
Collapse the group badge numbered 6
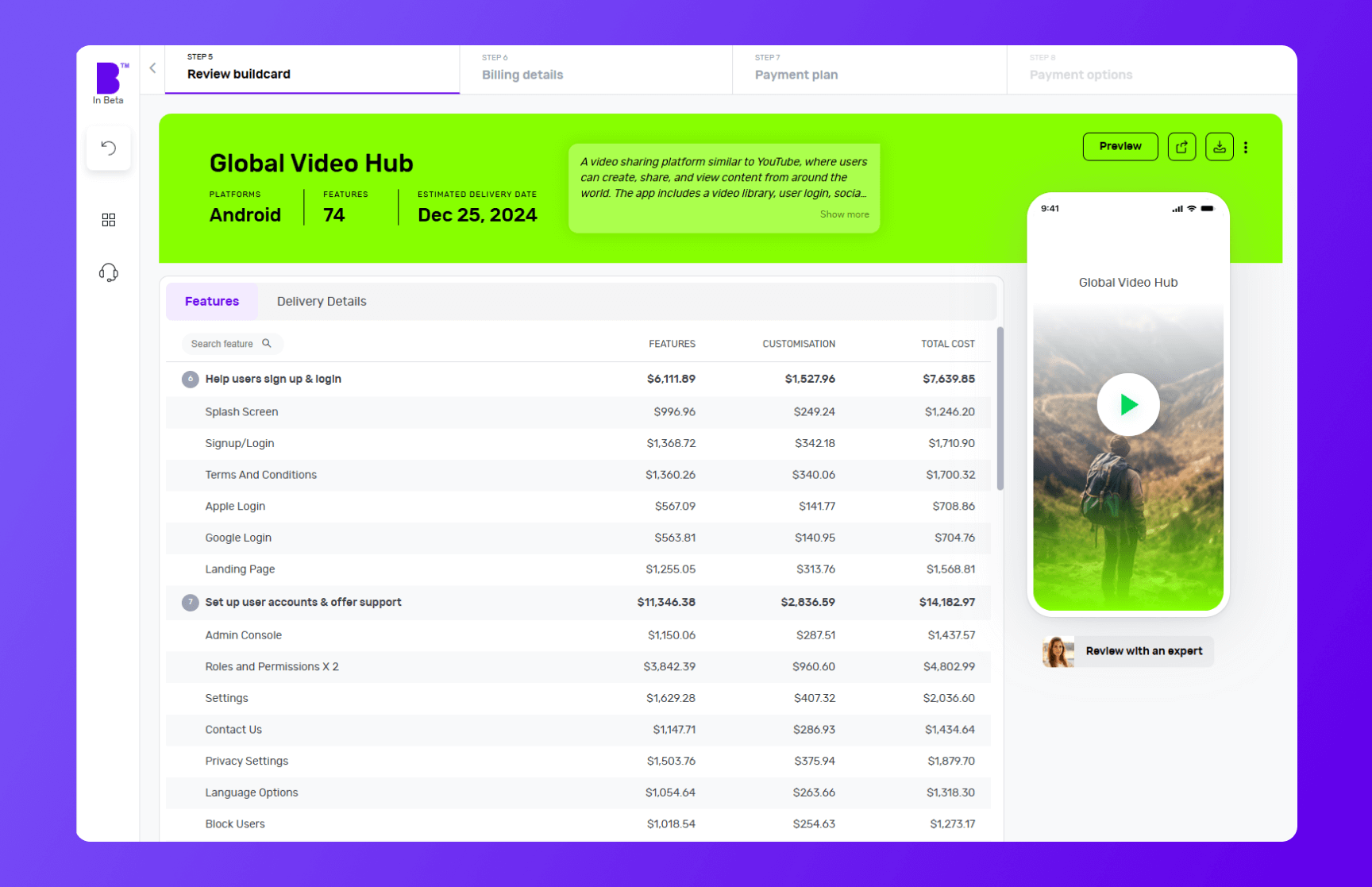pos(190,379)
